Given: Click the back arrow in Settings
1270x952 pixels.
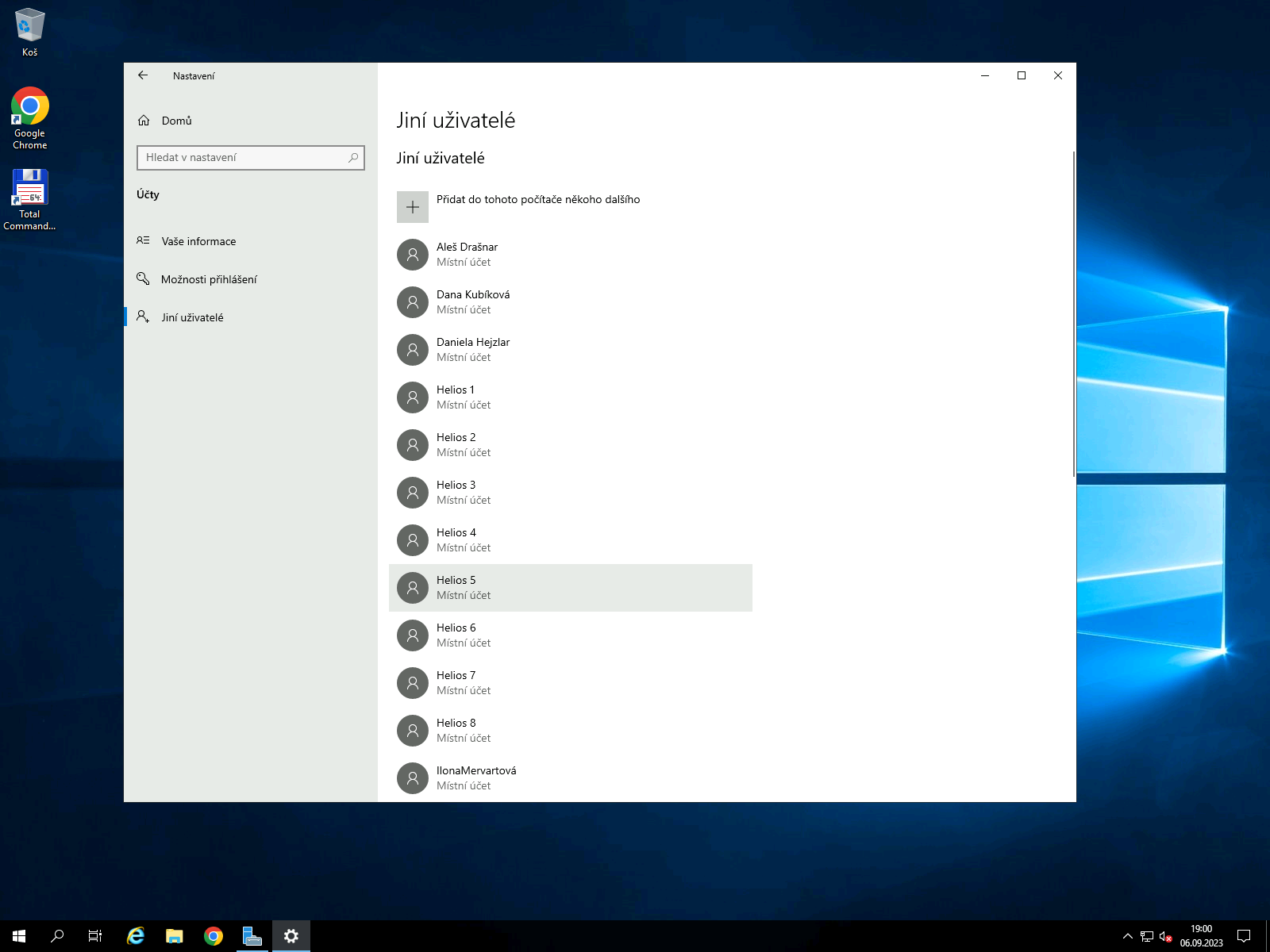Looking at the screenshot, I should (143, 75).
